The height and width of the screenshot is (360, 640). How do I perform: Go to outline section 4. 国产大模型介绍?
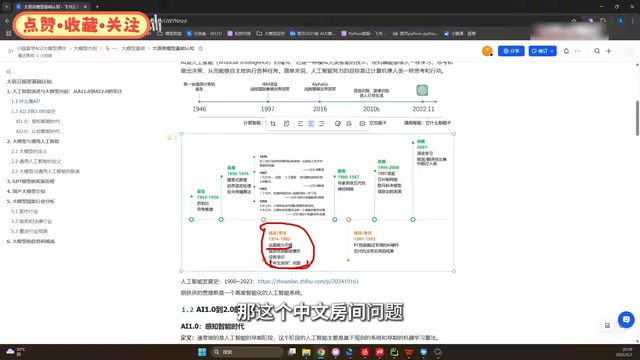(x=26, y=191)
